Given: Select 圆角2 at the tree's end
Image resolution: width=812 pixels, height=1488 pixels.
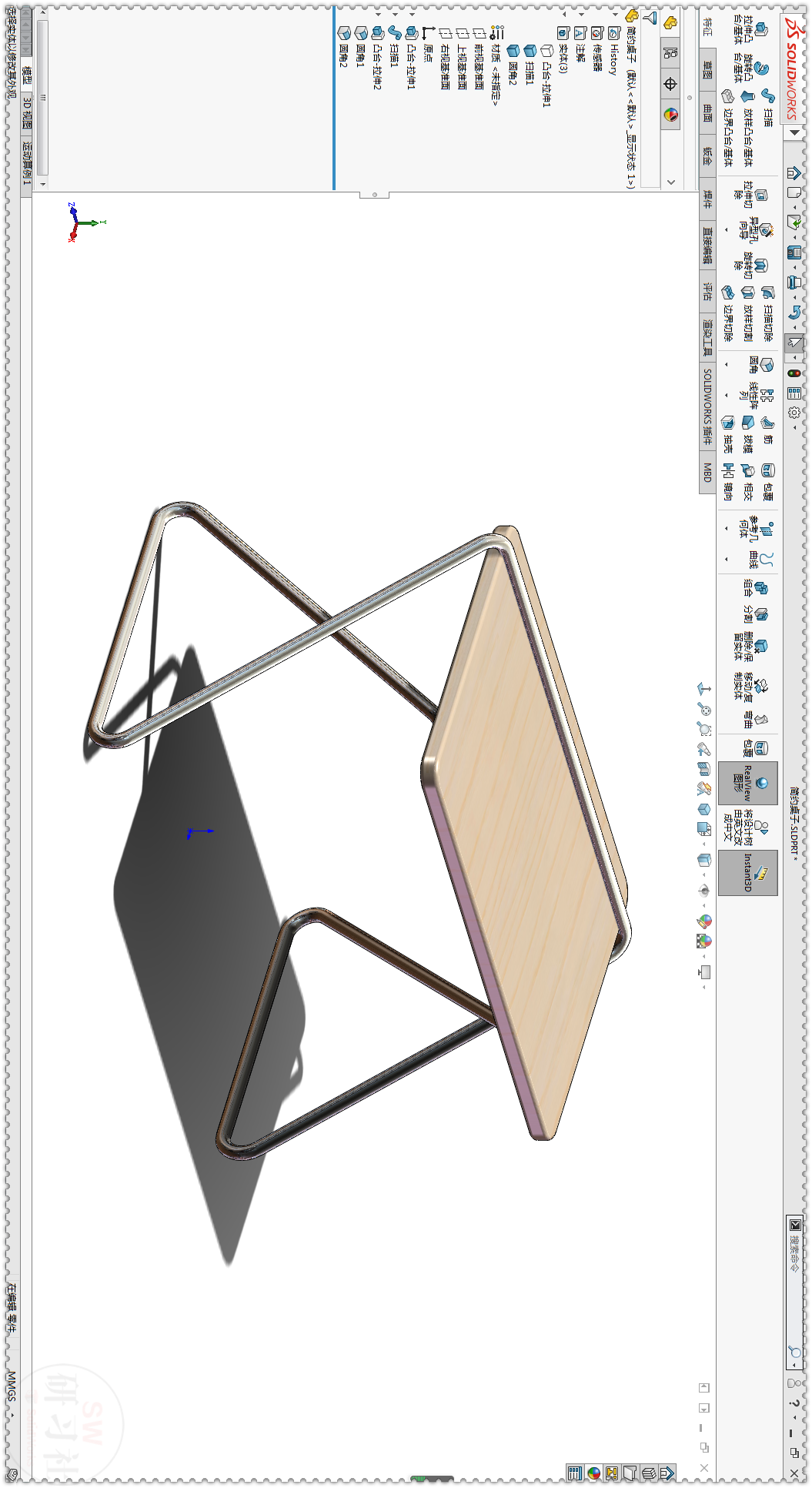Looking at the screenshot, I should 343,48.
